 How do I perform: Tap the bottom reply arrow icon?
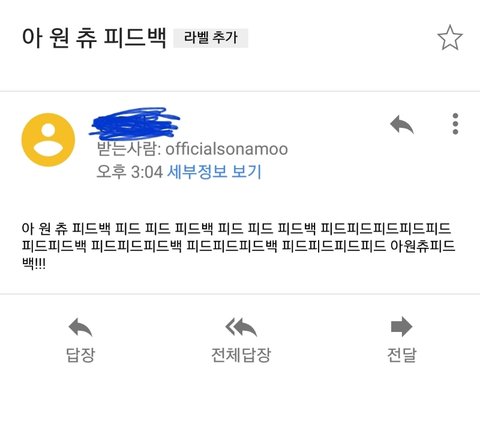pos(80,327)
